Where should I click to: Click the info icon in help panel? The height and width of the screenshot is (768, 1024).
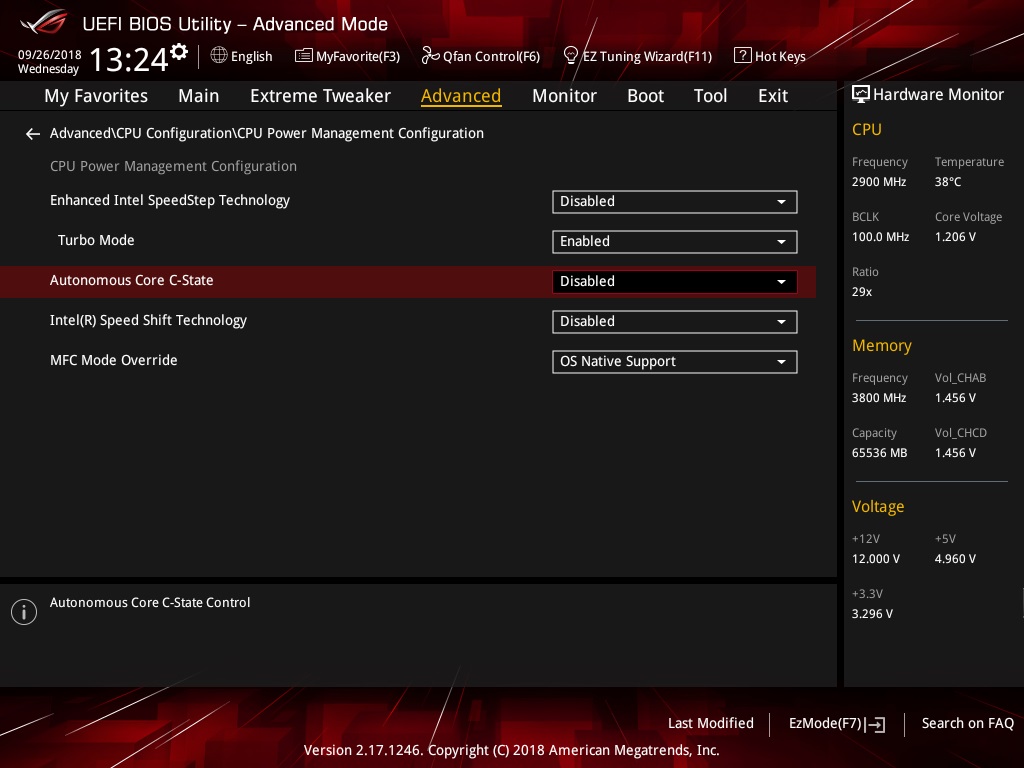24,612
